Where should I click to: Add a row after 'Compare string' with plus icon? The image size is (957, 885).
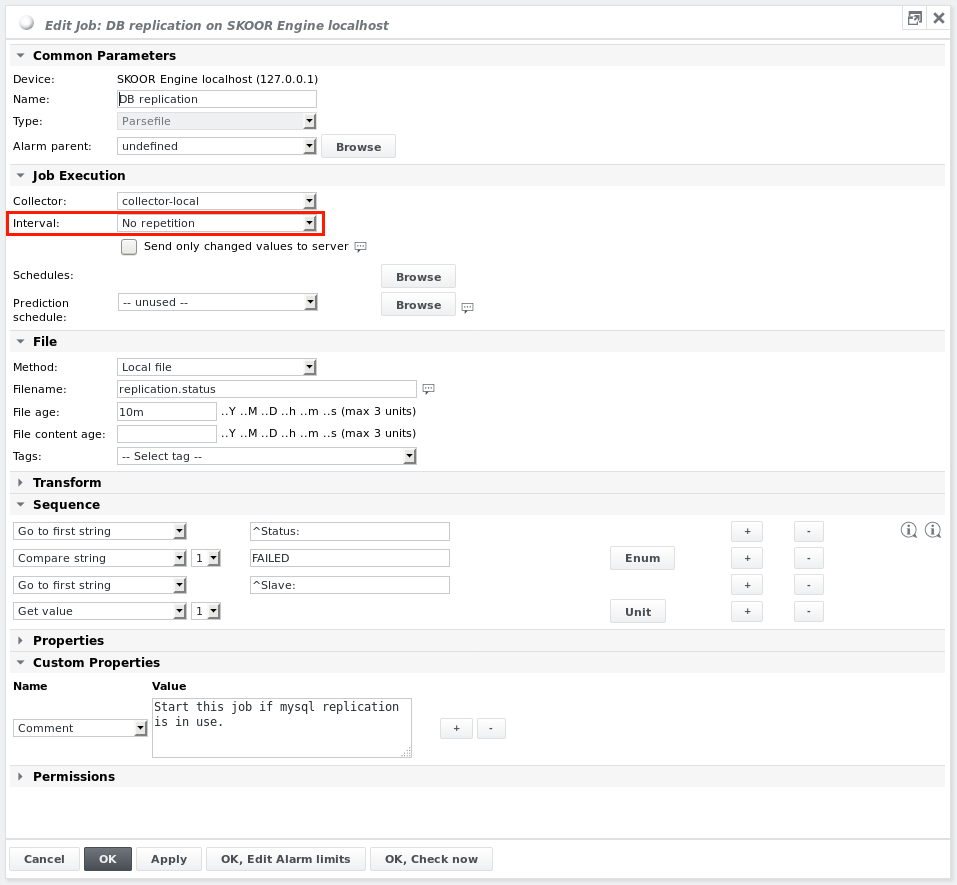[747, 558]
